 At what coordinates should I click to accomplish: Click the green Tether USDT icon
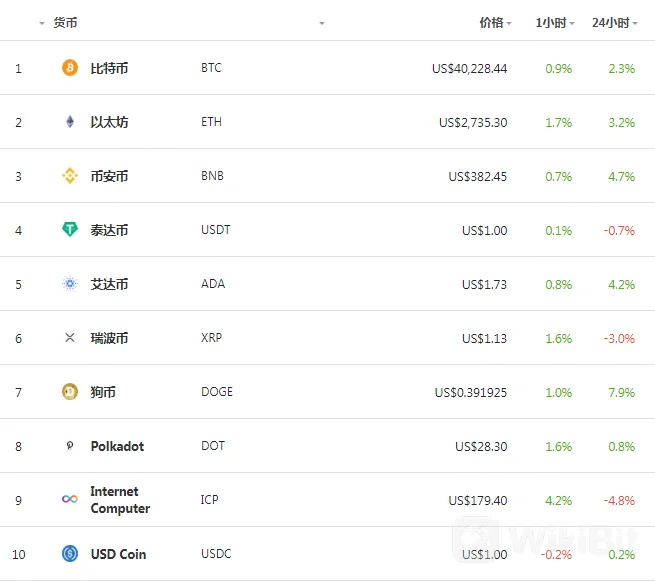tap(70, 230)
